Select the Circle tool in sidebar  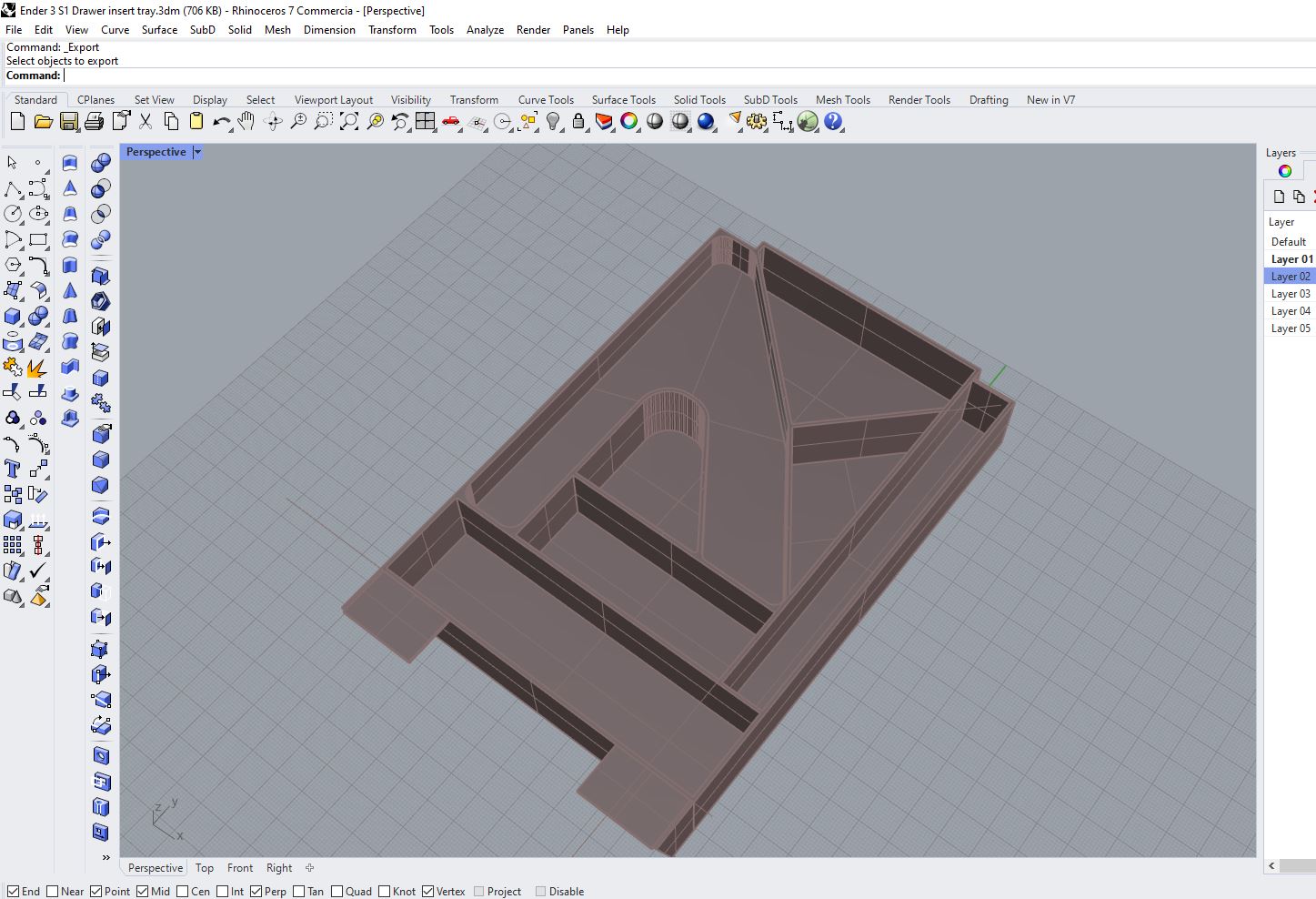[13, 214]
